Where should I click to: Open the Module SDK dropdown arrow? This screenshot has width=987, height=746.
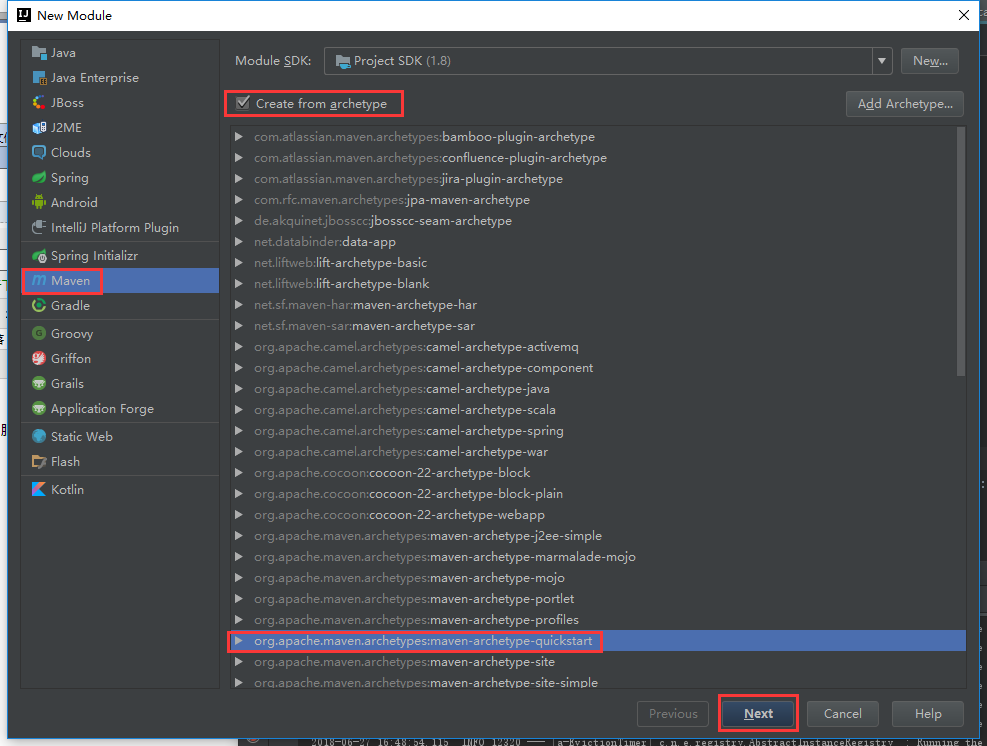[882, 61]
